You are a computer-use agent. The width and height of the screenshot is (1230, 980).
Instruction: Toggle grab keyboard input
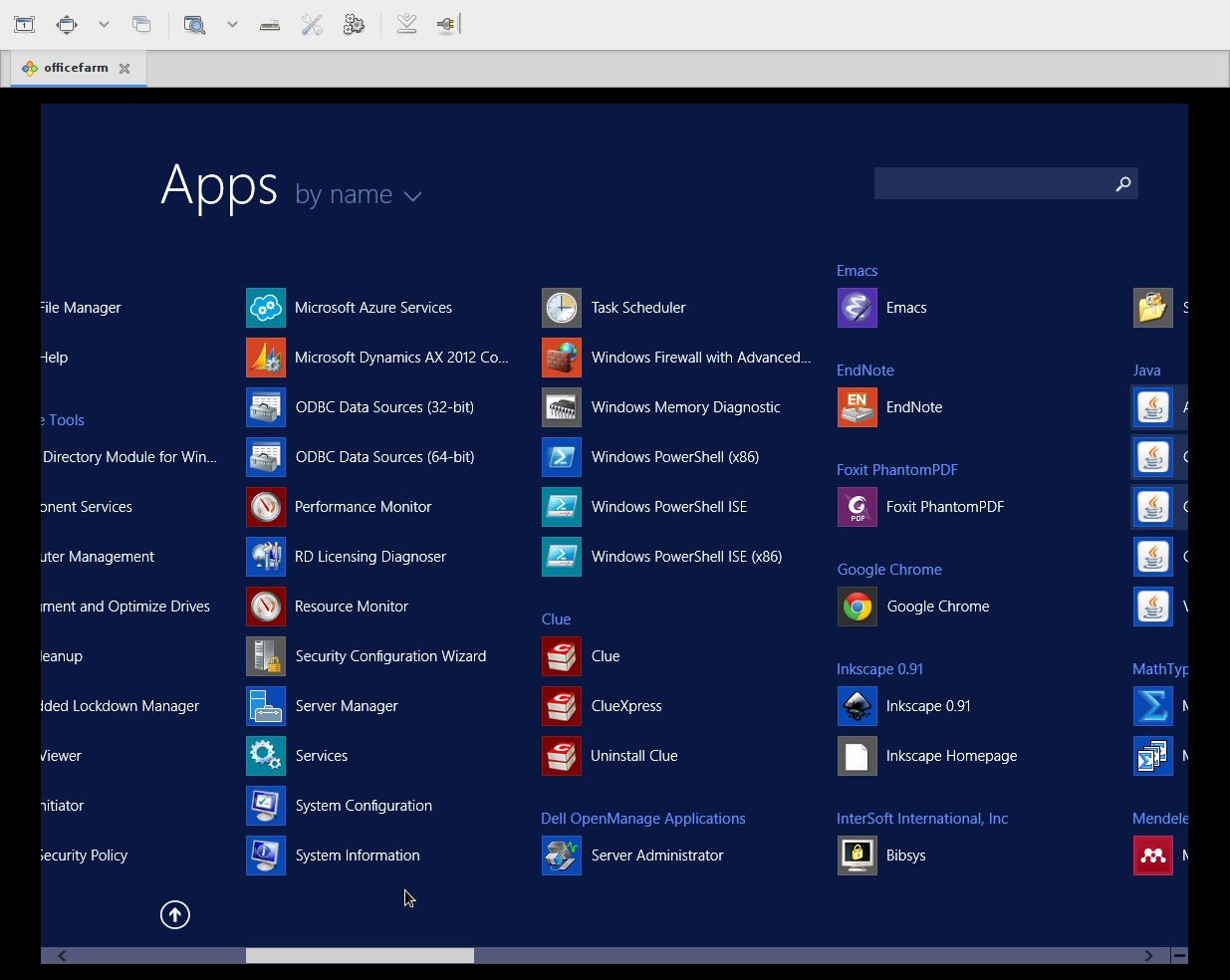tap(270, 25)
